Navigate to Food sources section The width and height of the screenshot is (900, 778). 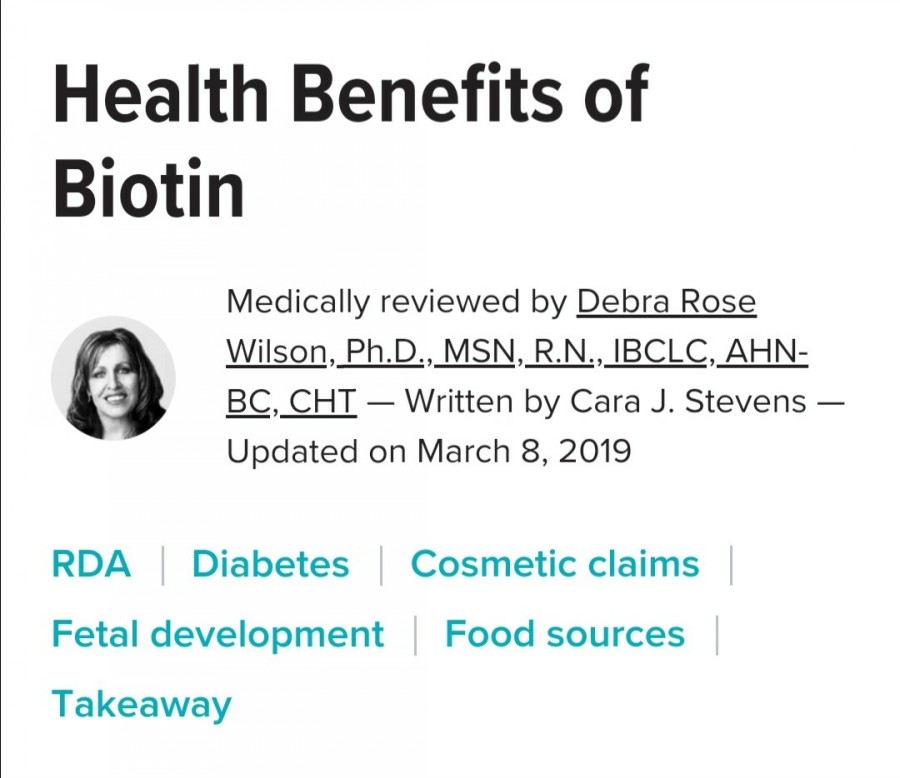coord(565,634)
